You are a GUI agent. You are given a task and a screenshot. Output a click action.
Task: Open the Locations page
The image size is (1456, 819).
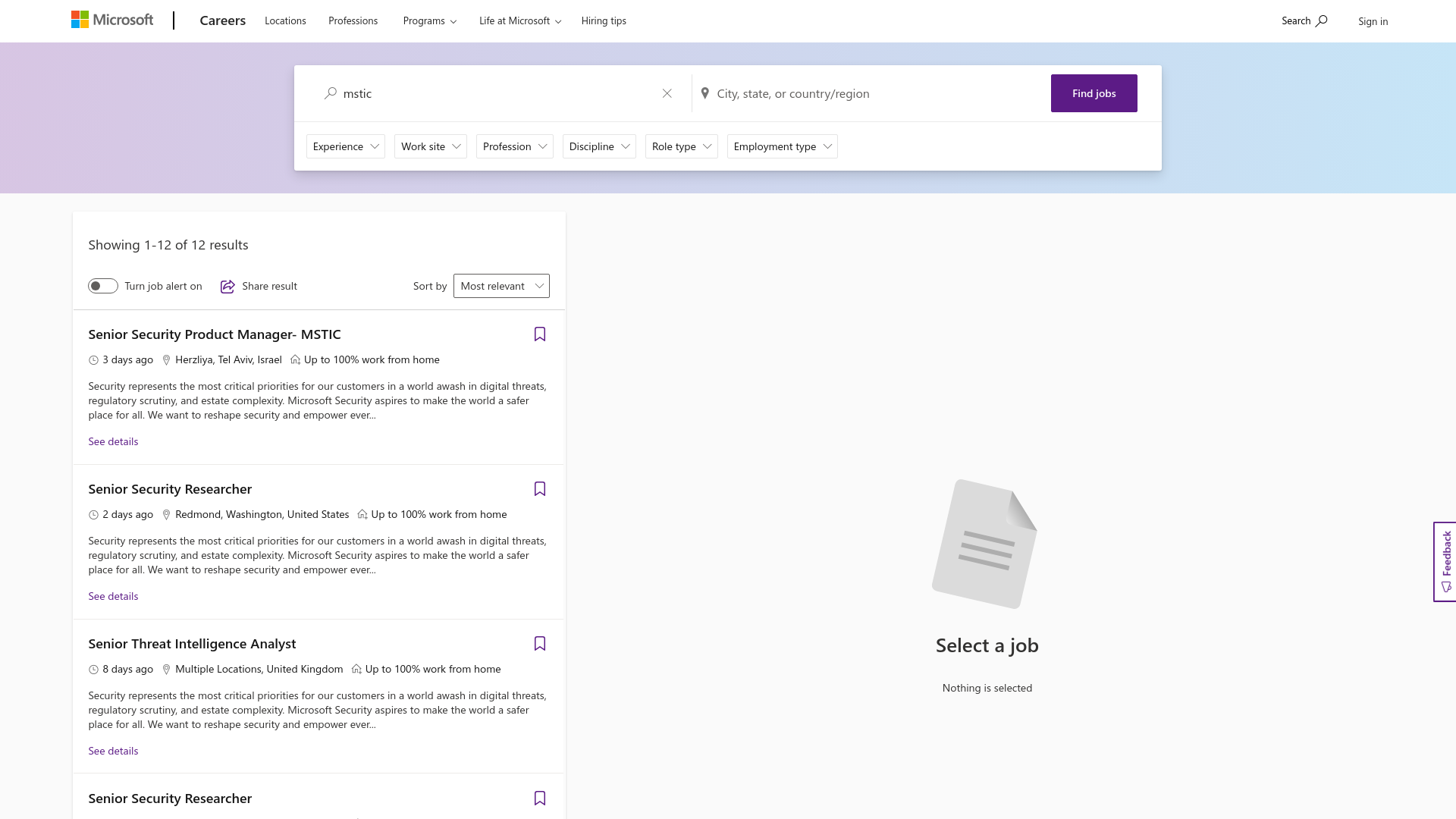coord(285,21)
